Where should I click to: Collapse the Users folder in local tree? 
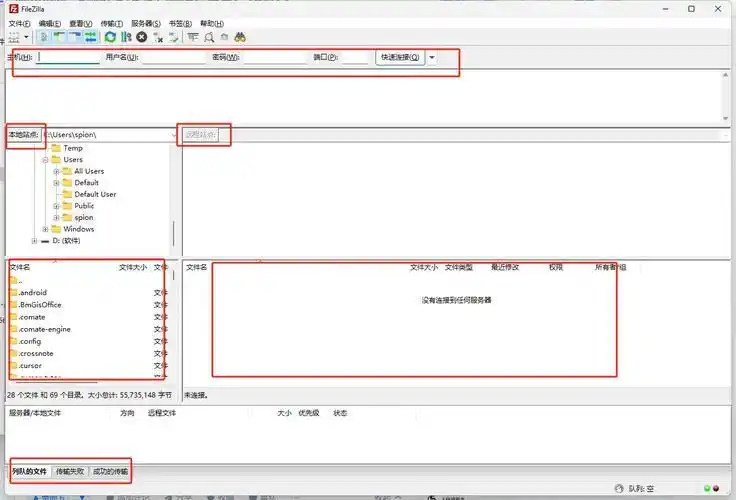coord(45,160)
